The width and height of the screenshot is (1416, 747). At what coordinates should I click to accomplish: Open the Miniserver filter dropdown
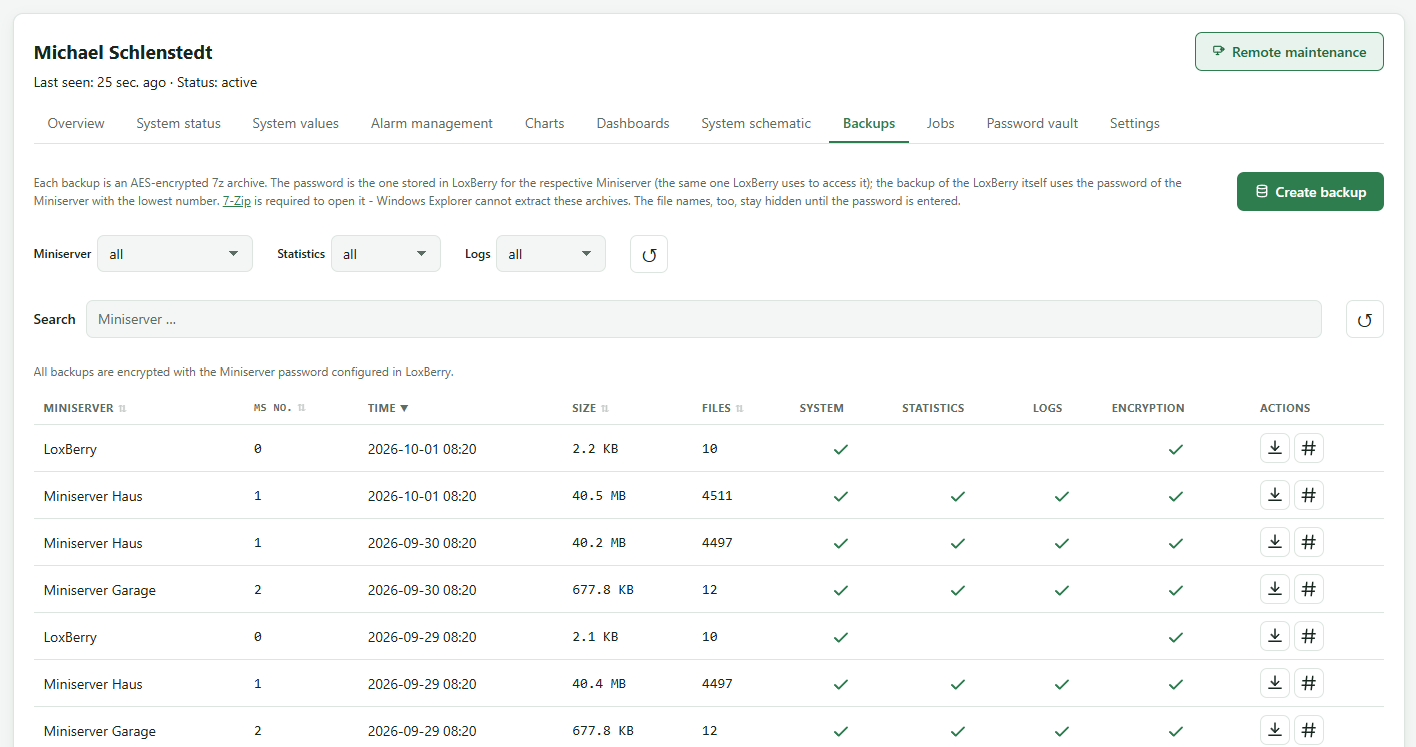point(175,254)
